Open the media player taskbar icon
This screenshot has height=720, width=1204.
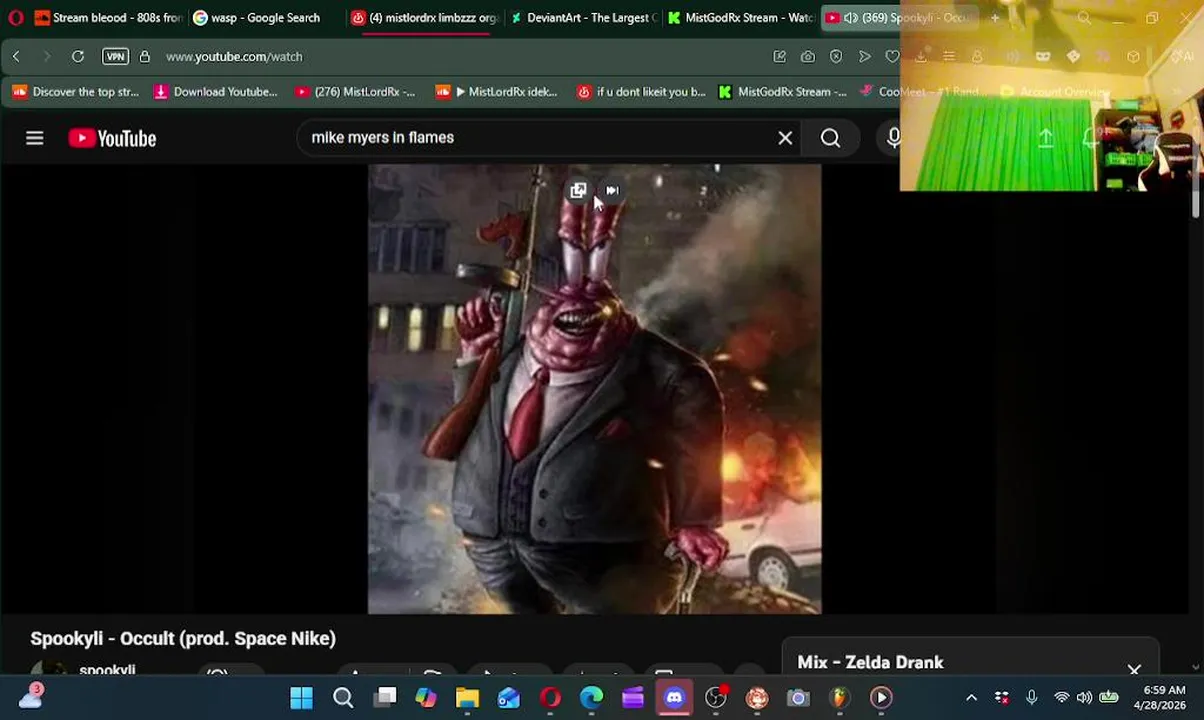(x=881, y=697)
